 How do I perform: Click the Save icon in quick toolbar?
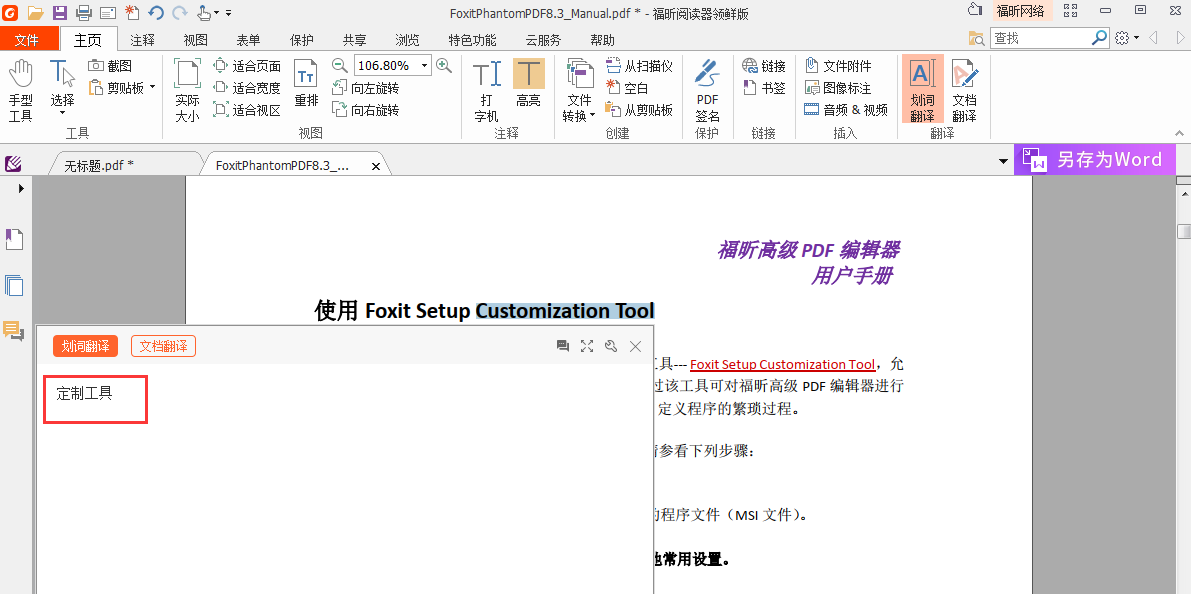pos(59,12)
